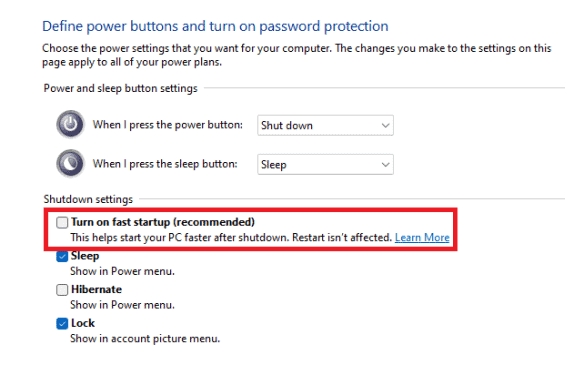584x375 pixels.
Task: Open the sleep button action dropdown
Action: (x=325, y=165)
